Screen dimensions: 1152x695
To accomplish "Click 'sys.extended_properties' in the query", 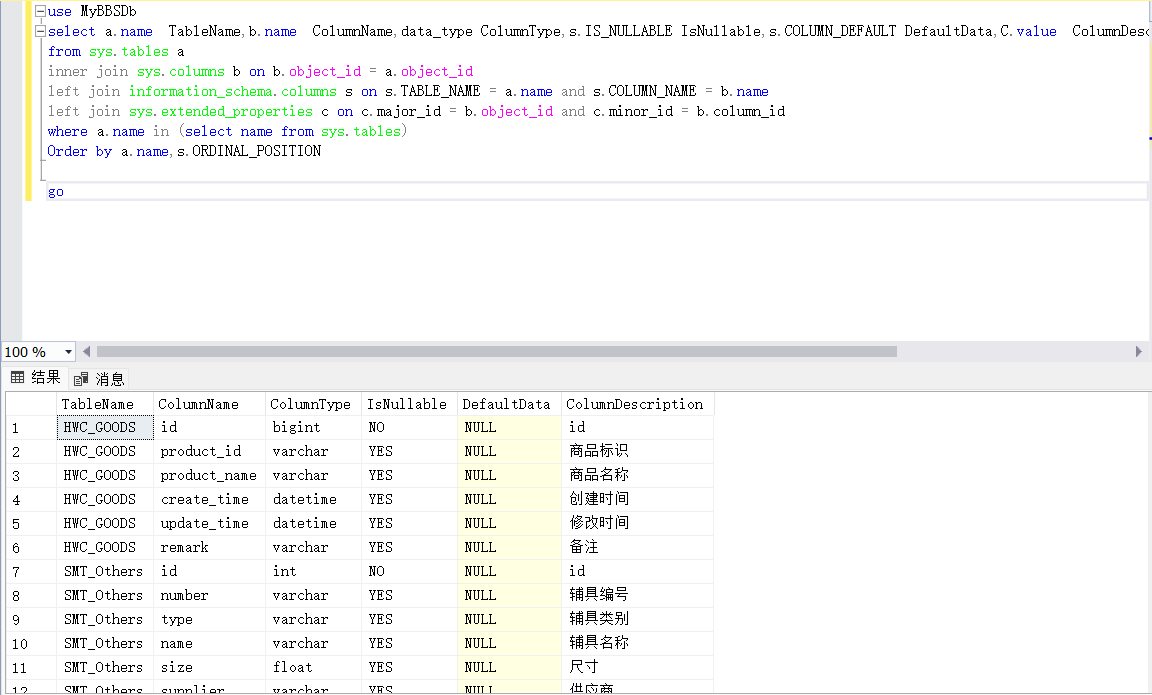I will 221,112.
